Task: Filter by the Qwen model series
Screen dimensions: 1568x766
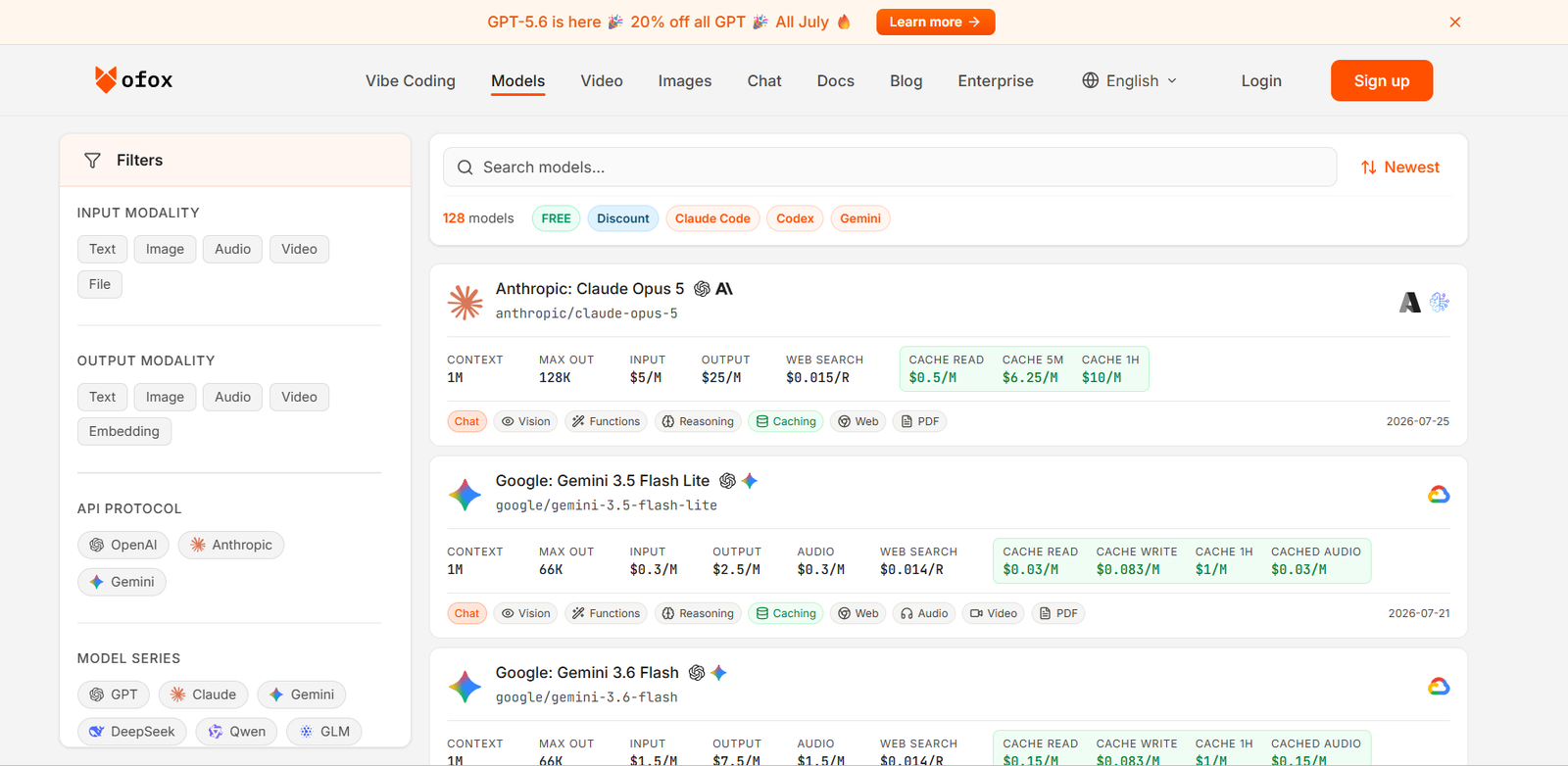Action: pyautogui.click(x=236, y=732)
